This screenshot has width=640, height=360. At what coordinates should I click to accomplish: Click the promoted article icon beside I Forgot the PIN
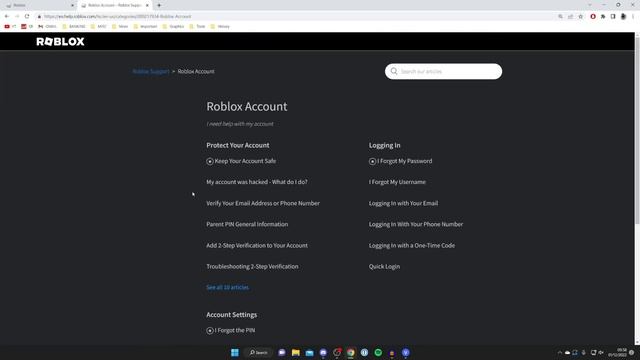[210, 331]
